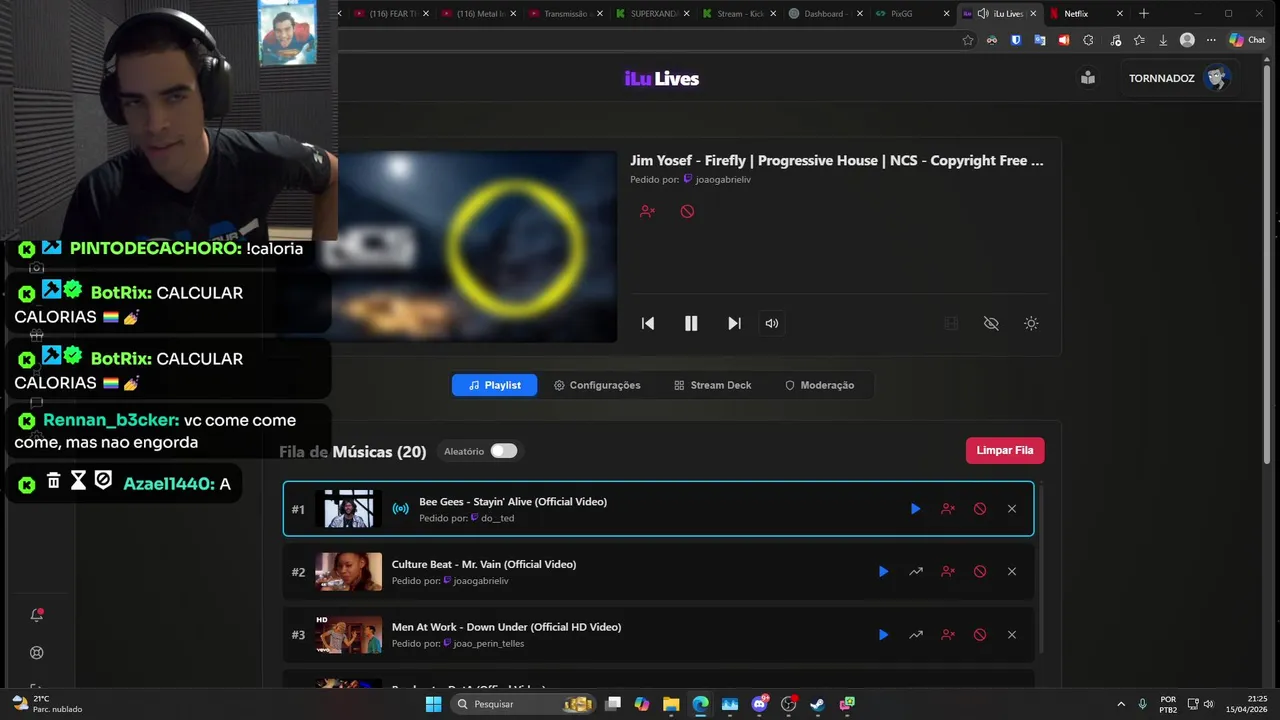This screenshot has width=1280, height=720.
Task: Open the browser three-dot settings menu
Action: click(1211, 40)
